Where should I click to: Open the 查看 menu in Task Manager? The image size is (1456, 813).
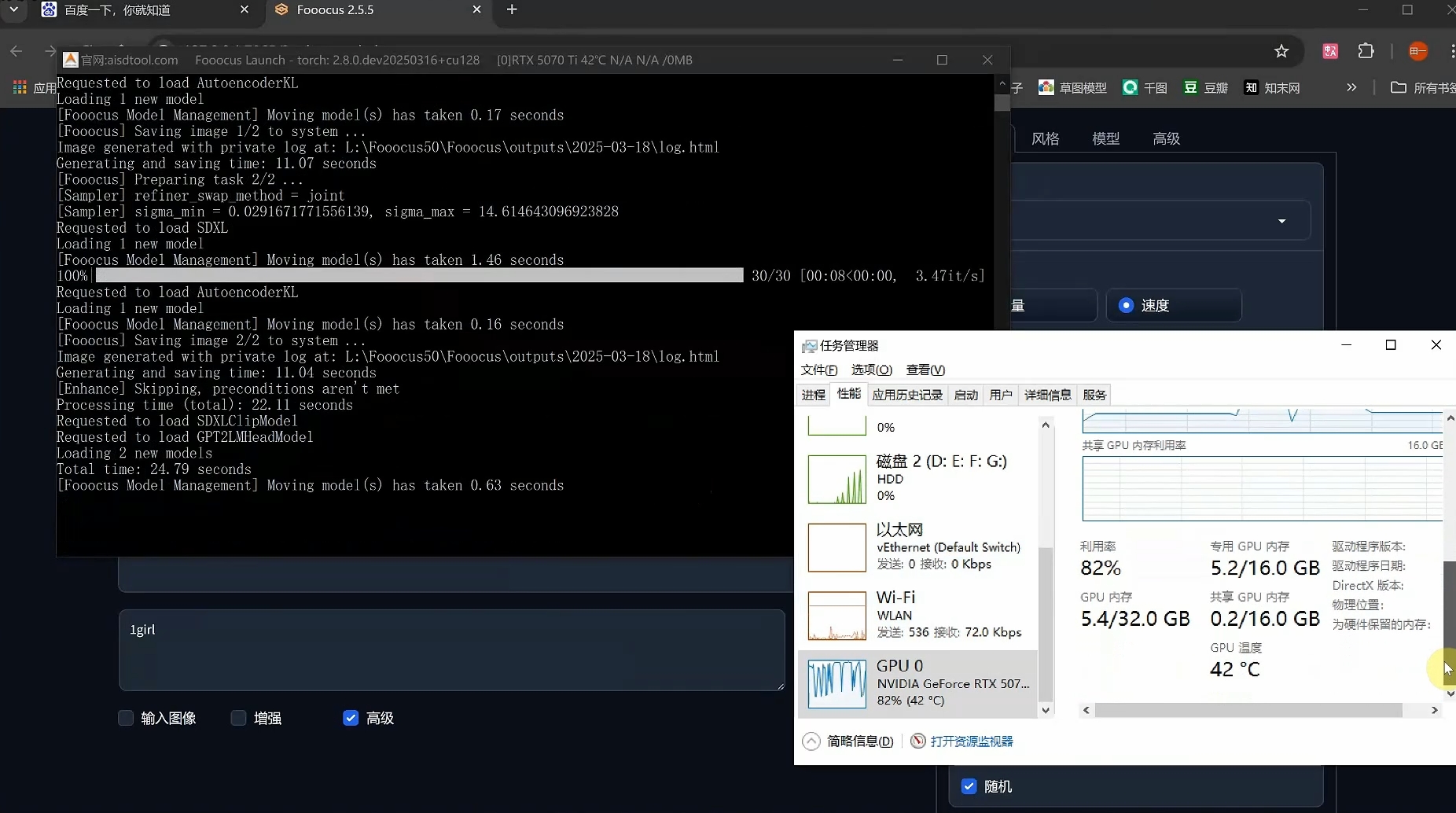pos(925,370)
